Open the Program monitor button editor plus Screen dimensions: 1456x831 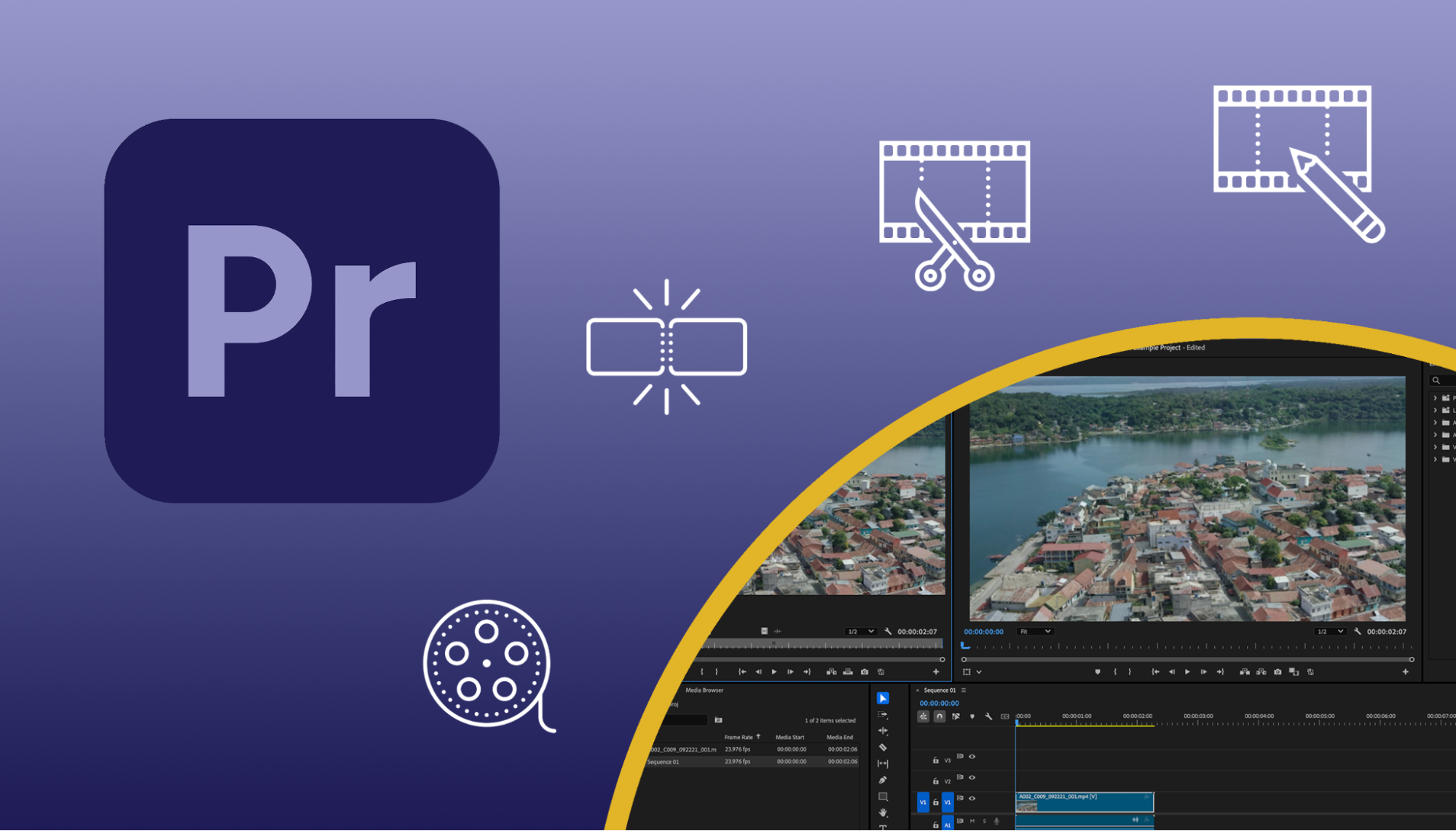tap(1405, 672)
